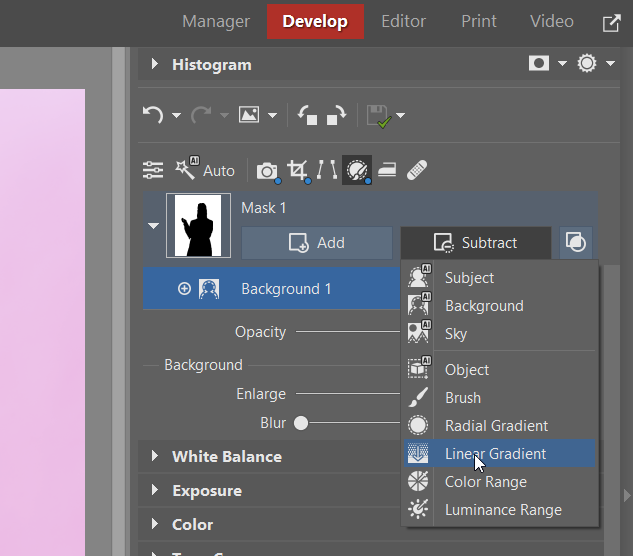This screenshot has height=556, width=633.
Task: Click the Subtract mask button
Action: click(476, 242)
